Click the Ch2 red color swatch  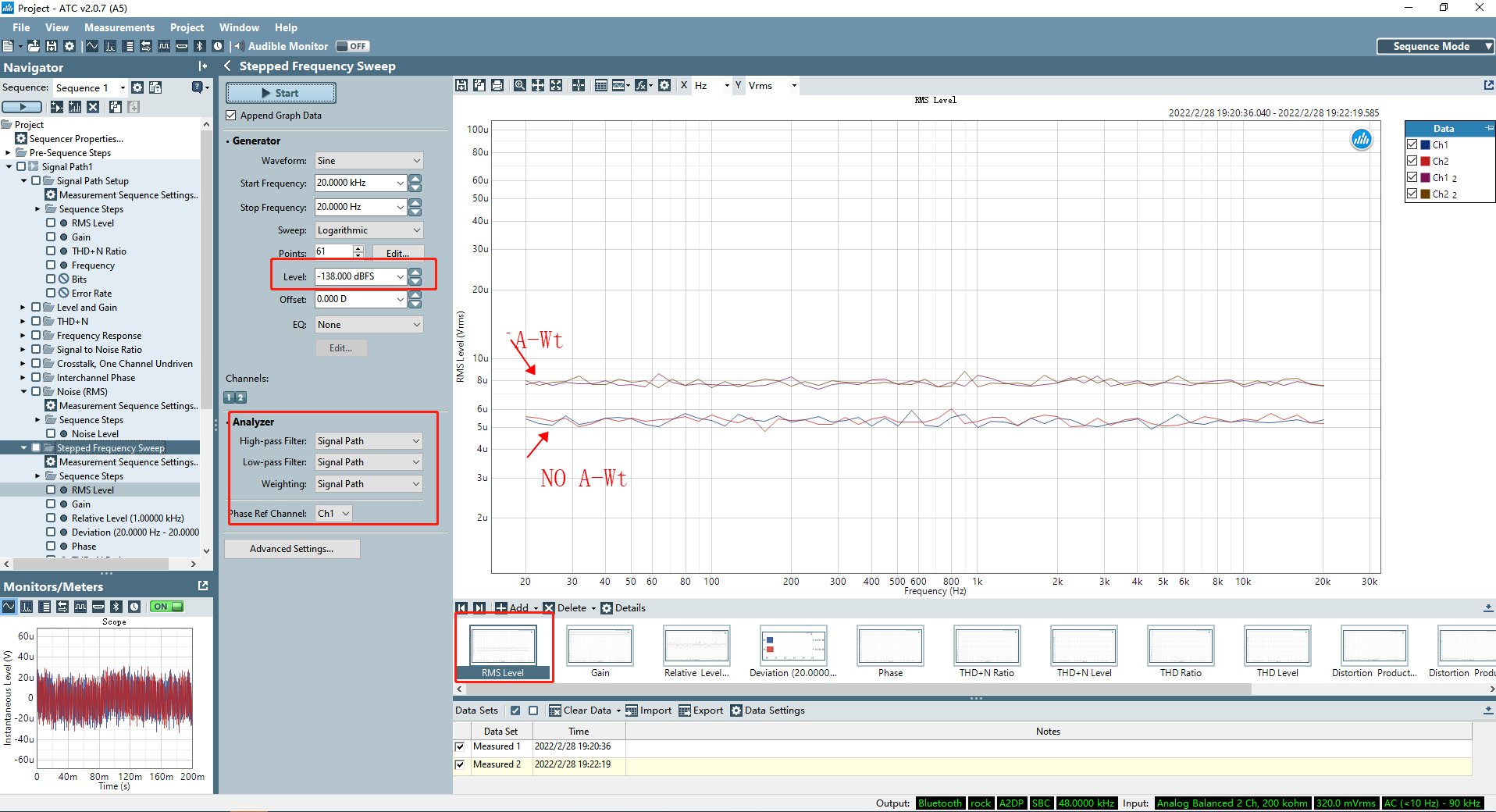coord(1425,162)
